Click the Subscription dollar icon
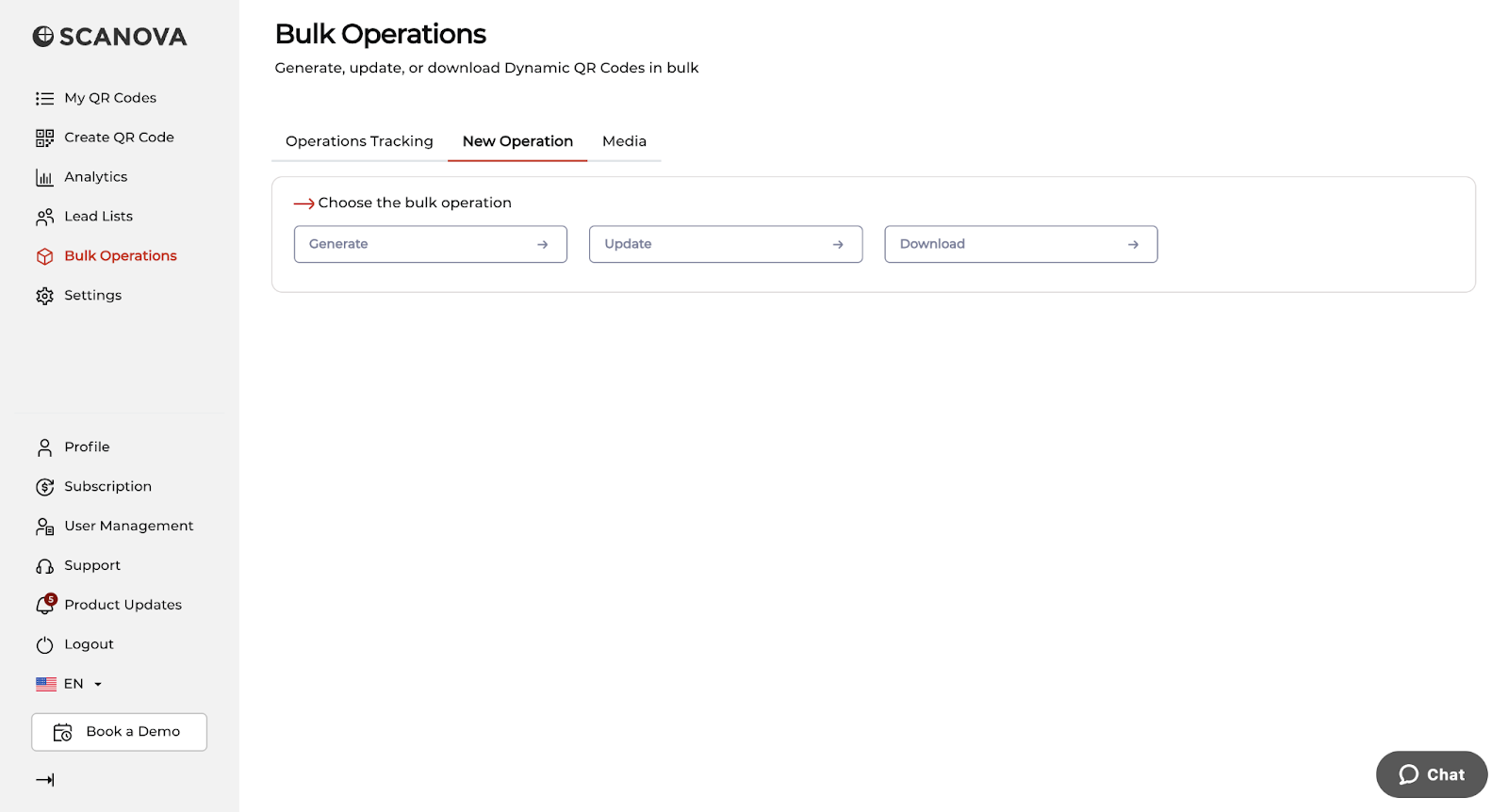Viewport: 1508px width, 812px height. (44, 487)
